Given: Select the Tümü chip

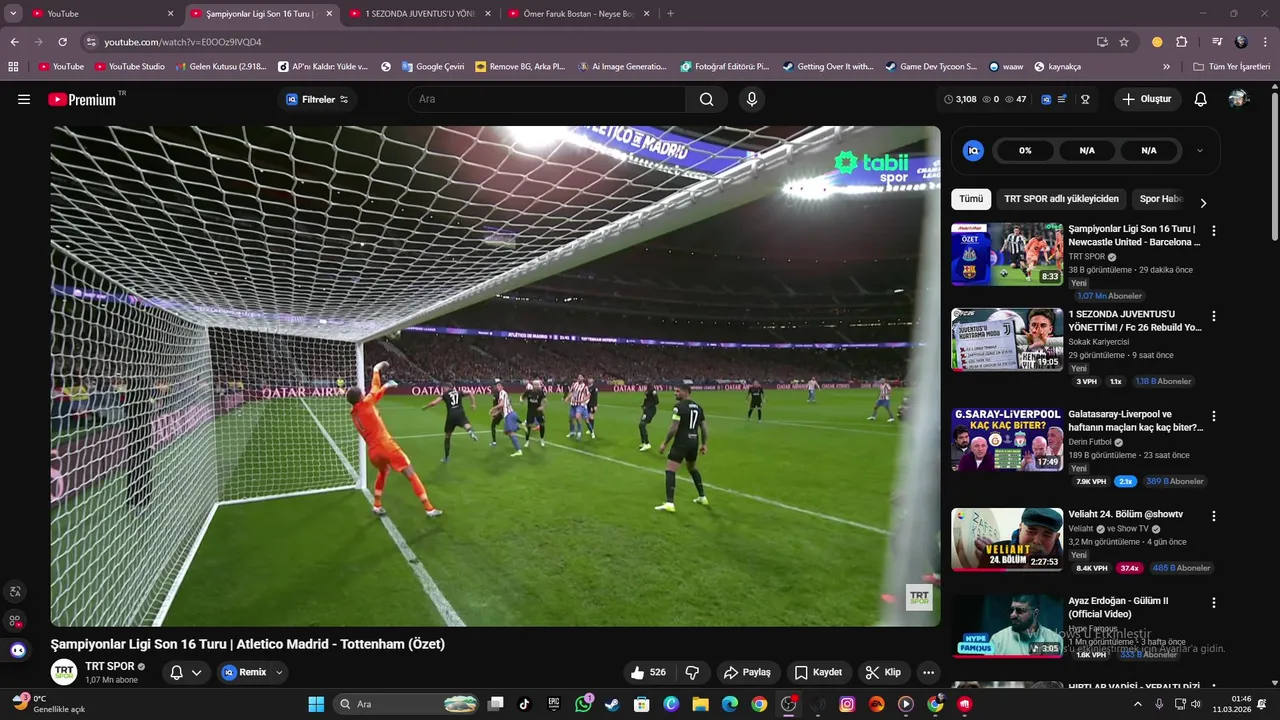Looking at the screenshot, I should 971,199.
